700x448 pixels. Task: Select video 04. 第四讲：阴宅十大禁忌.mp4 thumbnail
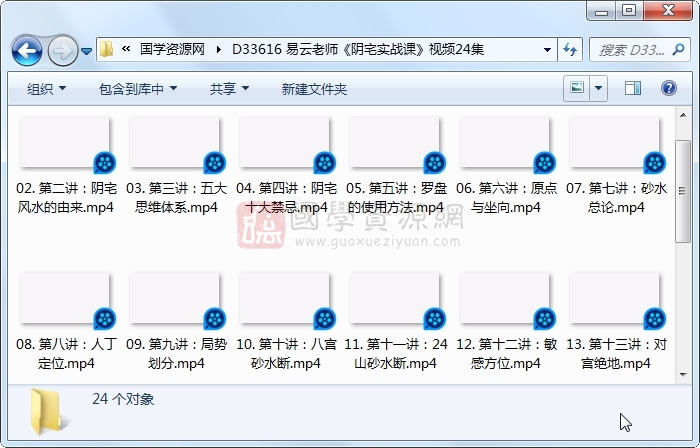point(286,144)
